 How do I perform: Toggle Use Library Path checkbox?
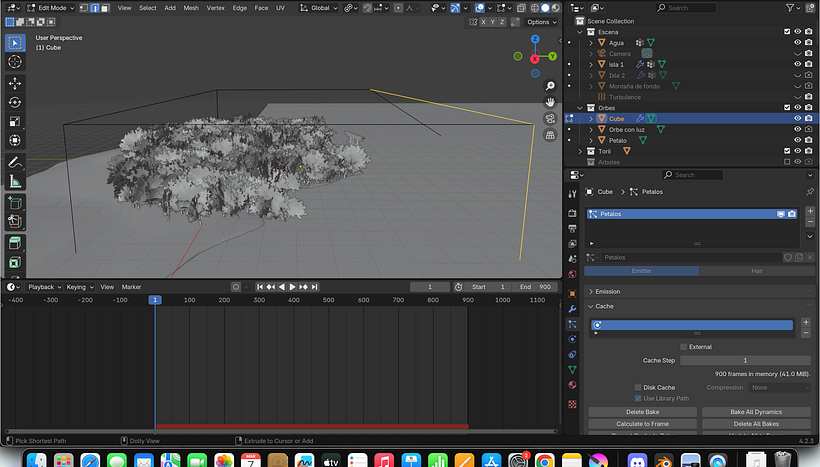pyautogui.click(x=638, y=398)
